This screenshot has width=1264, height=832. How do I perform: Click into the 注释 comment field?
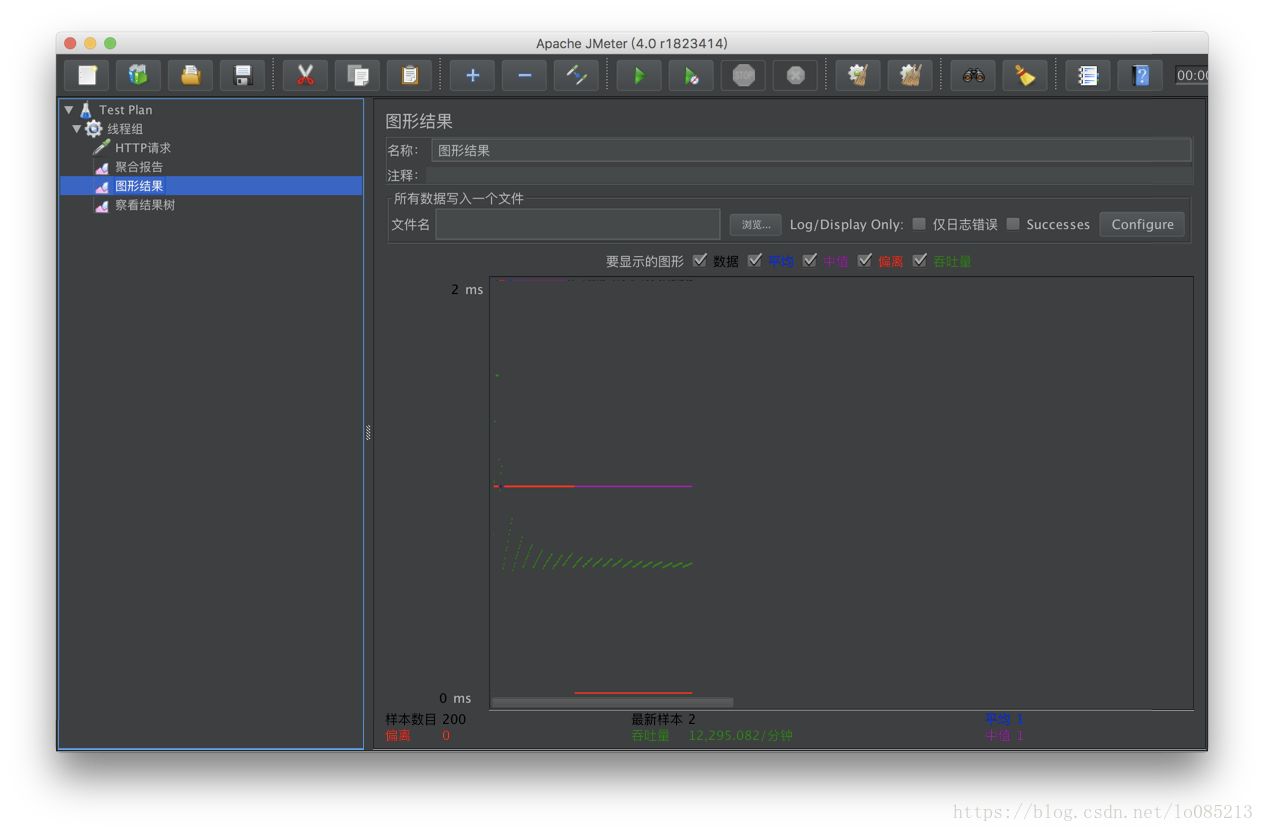coord(809,175)
